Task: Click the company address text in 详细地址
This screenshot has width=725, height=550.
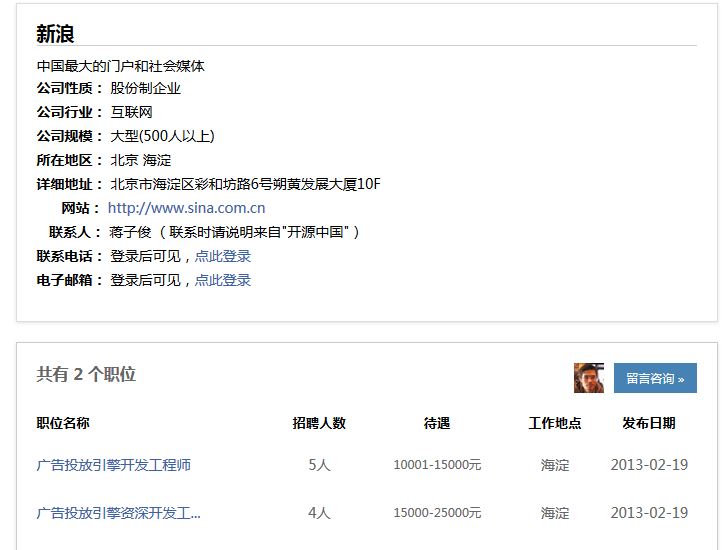Action: coord(245,184)
